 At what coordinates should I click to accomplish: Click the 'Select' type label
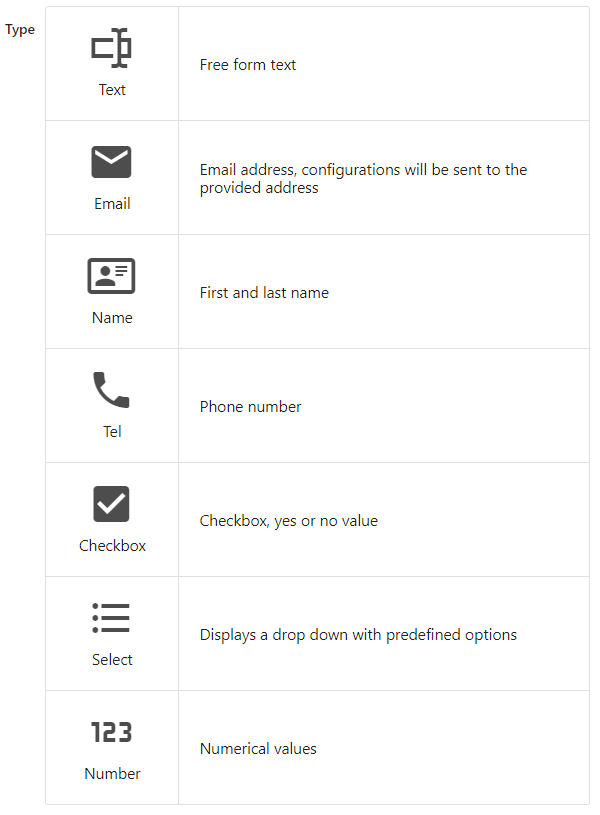(x=112, y=660)
